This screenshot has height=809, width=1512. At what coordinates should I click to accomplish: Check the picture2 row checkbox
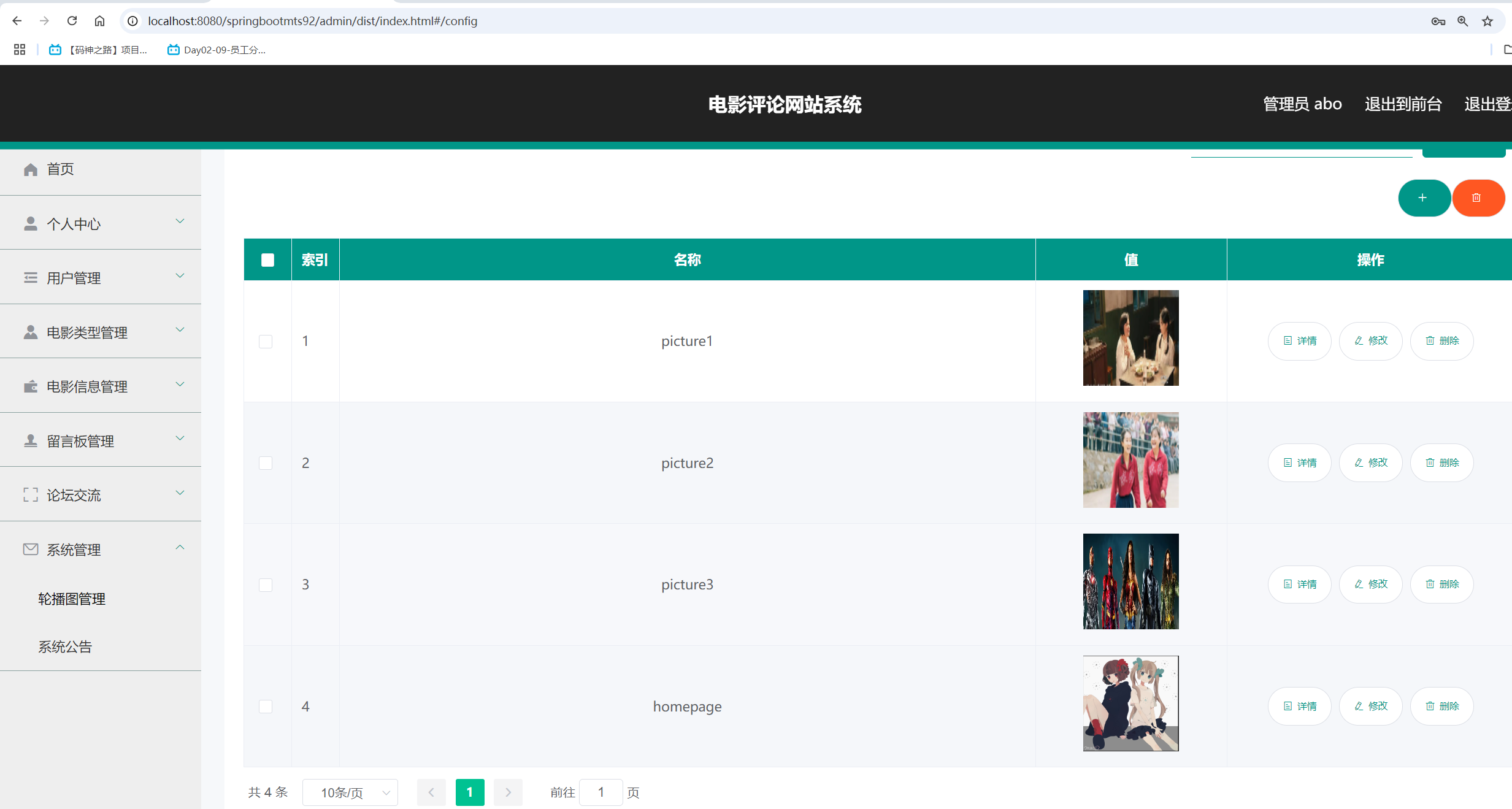click(x=266, y=463)
